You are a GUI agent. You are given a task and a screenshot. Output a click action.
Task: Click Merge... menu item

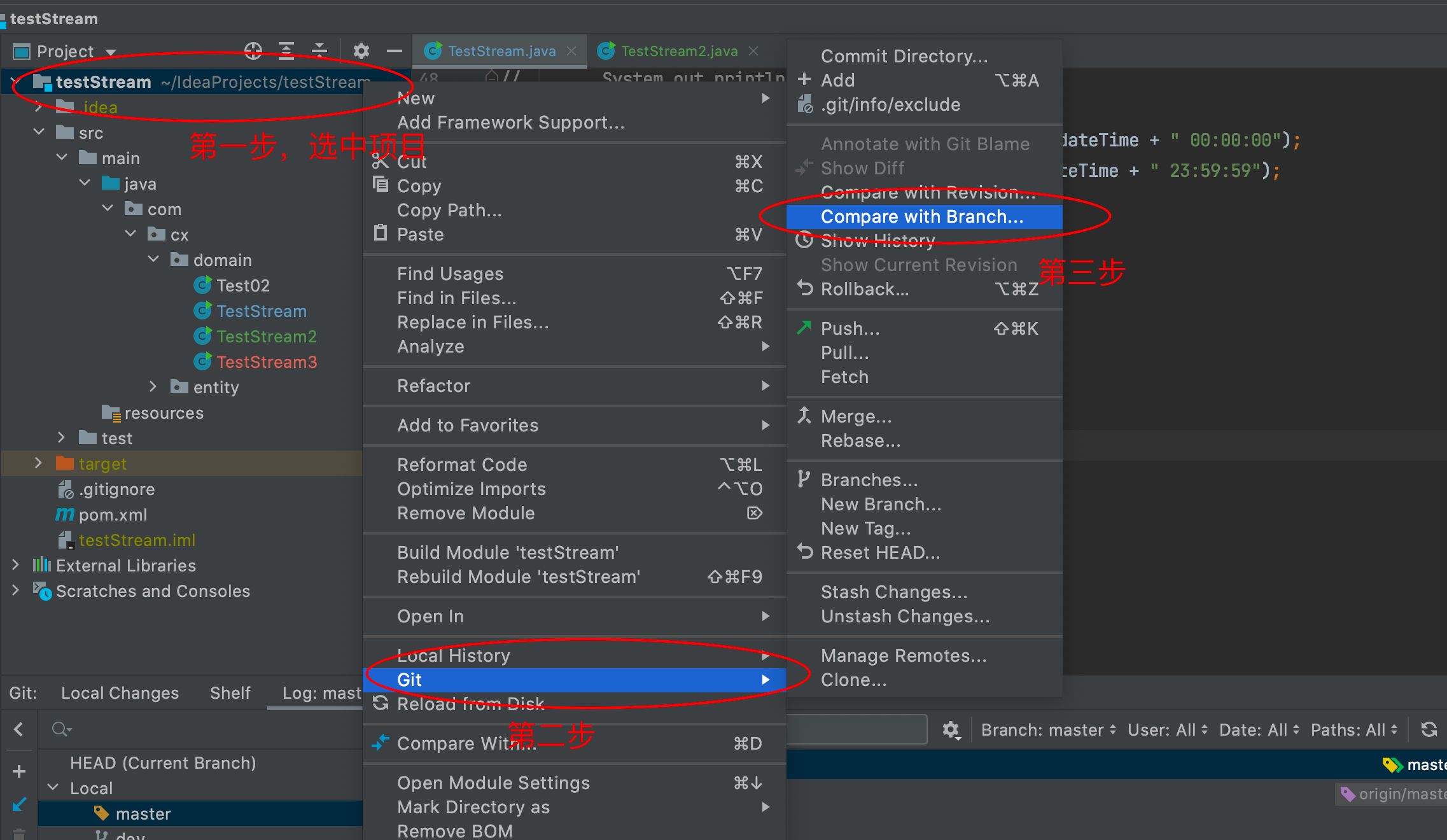pos(924,417)
